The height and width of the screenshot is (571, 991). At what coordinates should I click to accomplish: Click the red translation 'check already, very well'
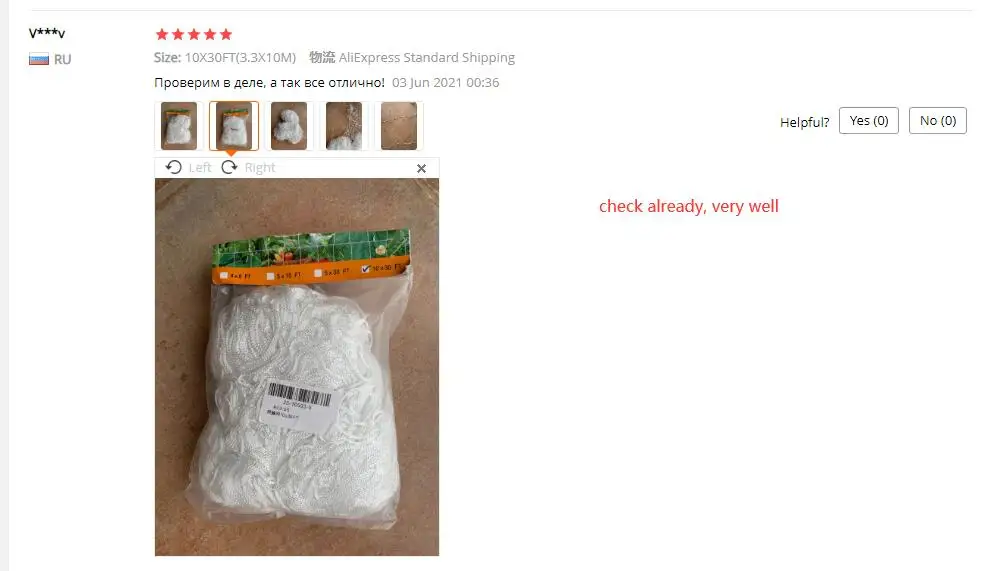click(688, 206)
